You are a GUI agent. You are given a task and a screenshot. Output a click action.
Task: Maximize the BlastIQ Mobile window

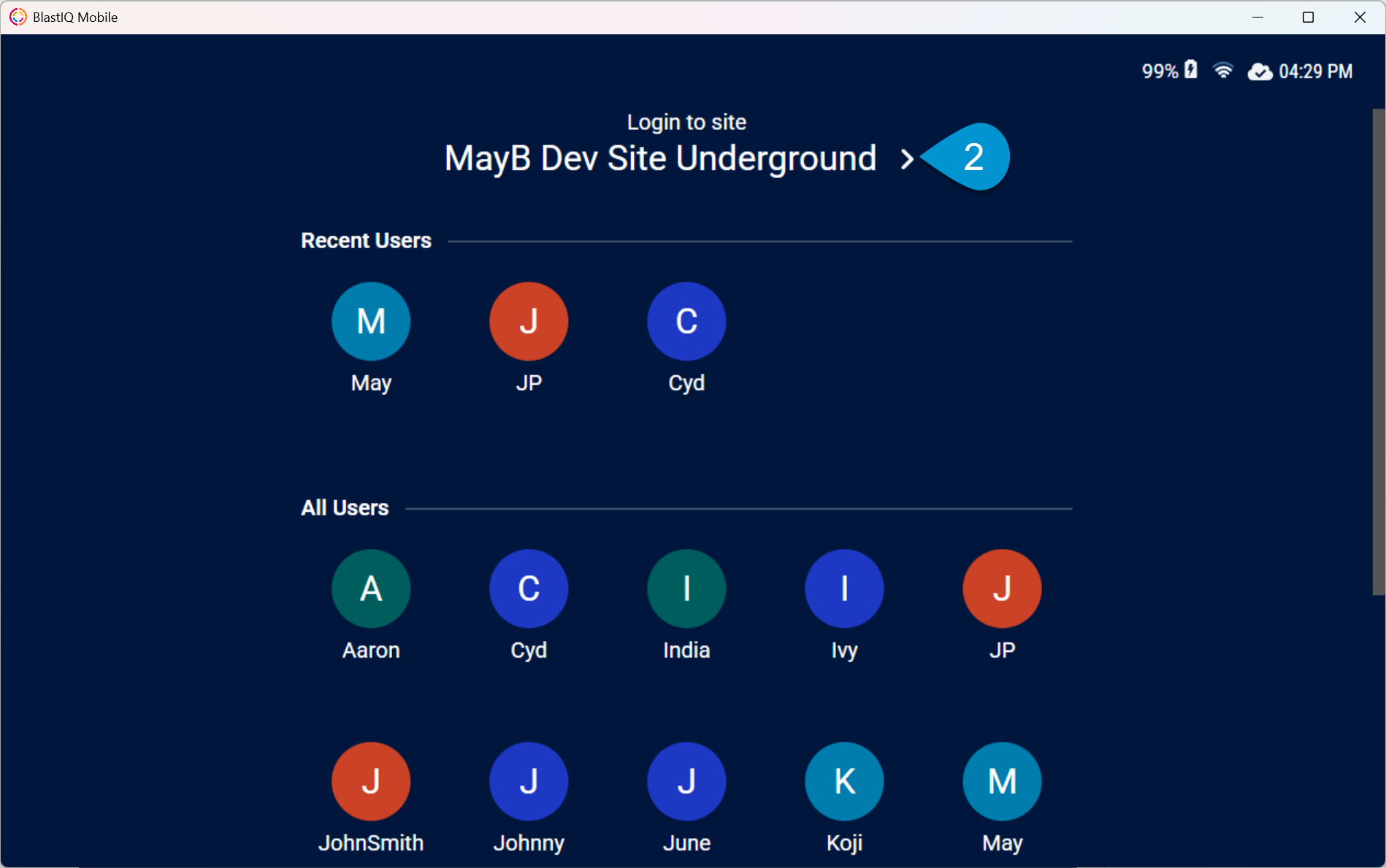pos(1308,18)
